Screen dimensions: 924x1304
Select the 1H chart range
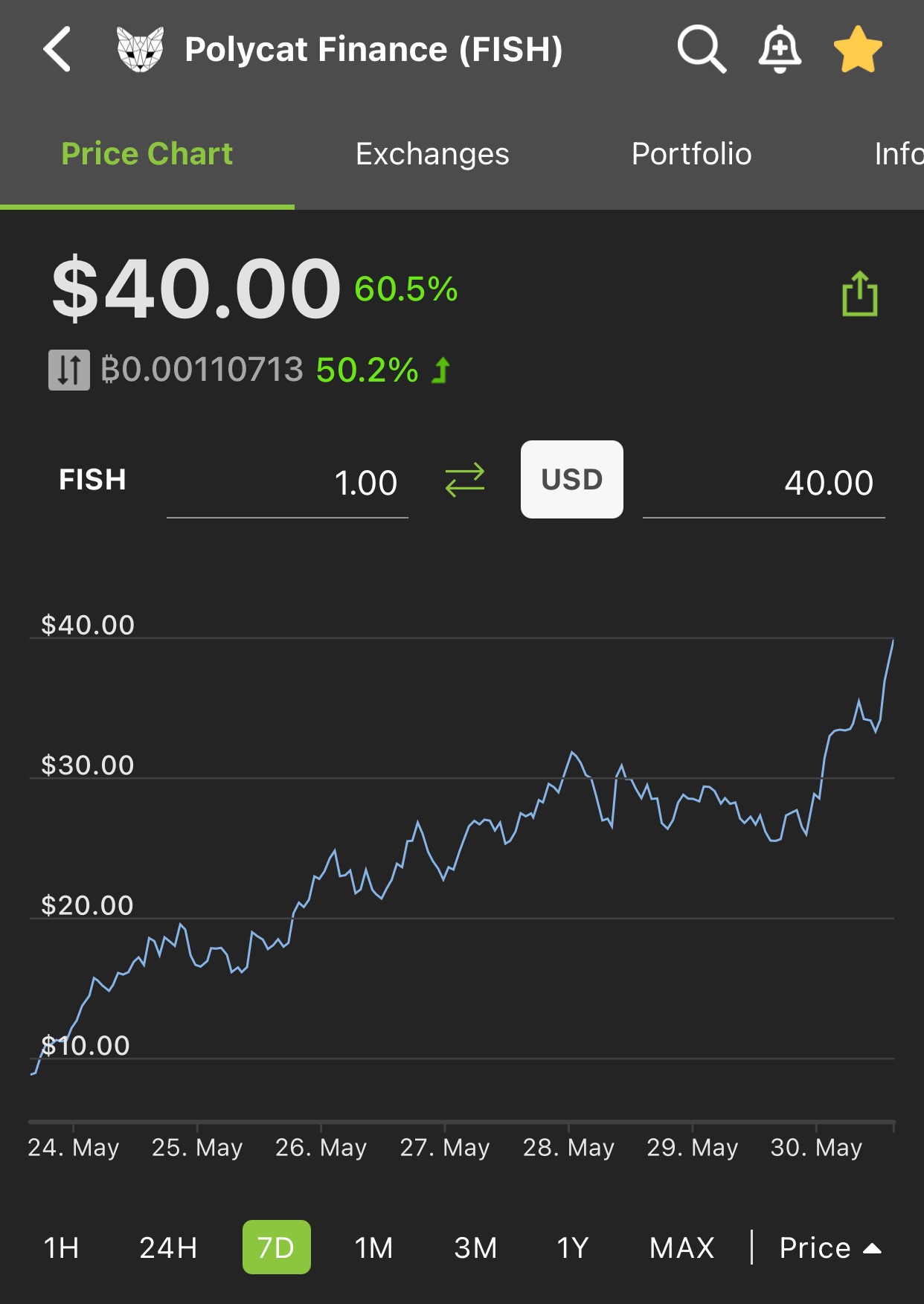point(62,1247)
